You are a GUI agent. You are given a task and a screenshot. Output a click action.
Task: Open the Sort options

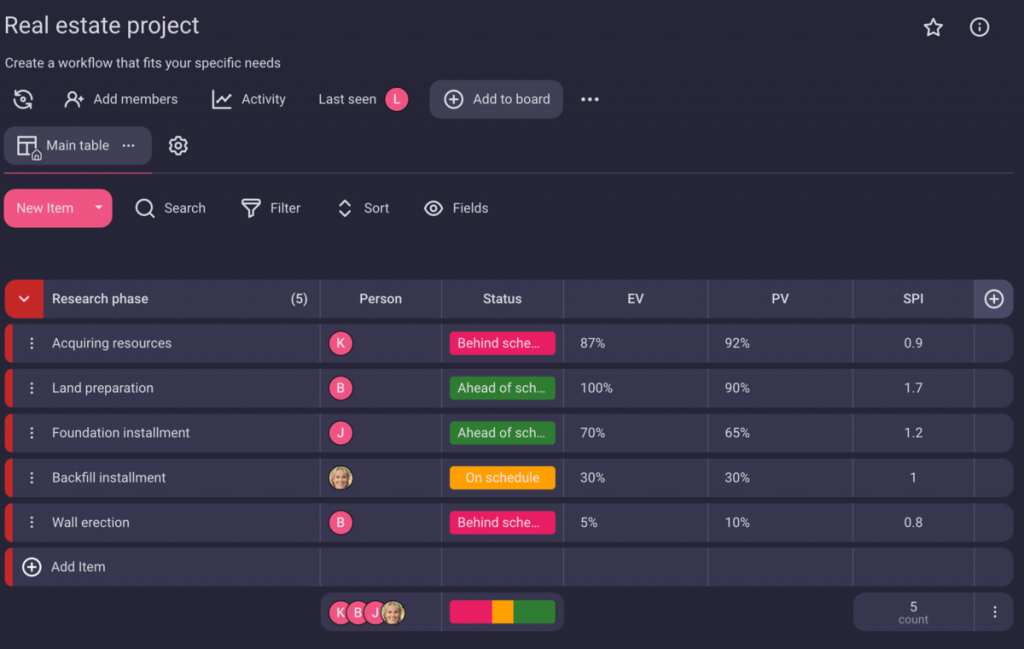coord(363,208)
